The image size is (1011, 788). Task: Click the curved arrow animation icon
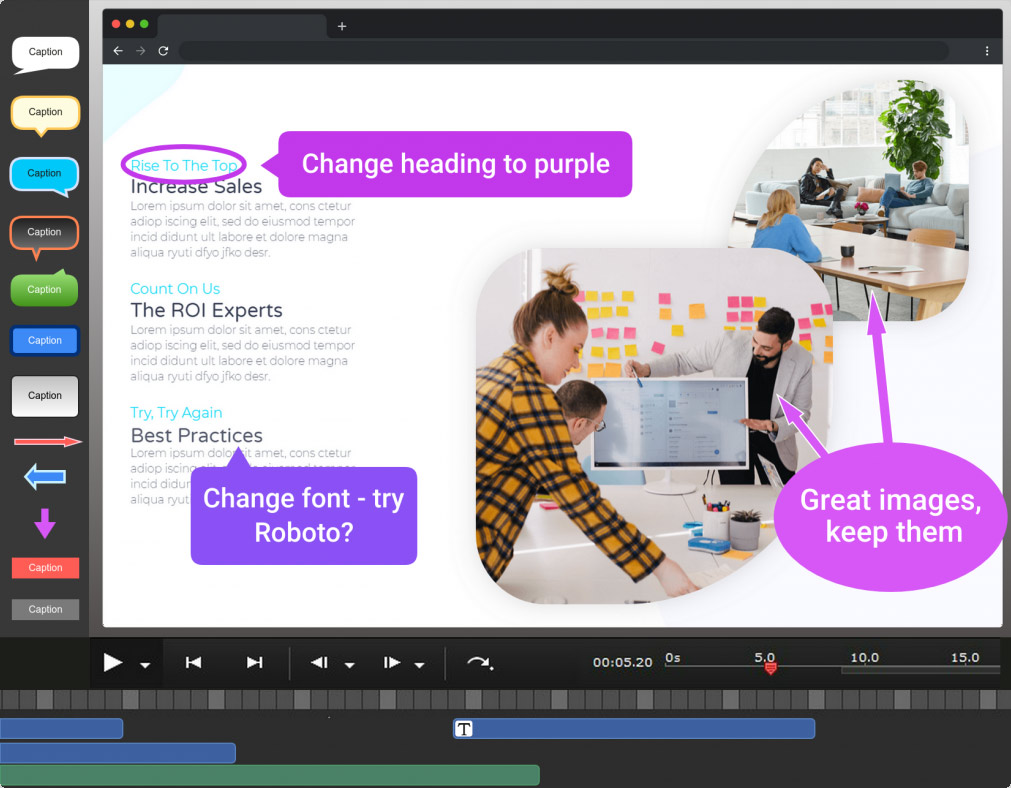tap(479, 662)
